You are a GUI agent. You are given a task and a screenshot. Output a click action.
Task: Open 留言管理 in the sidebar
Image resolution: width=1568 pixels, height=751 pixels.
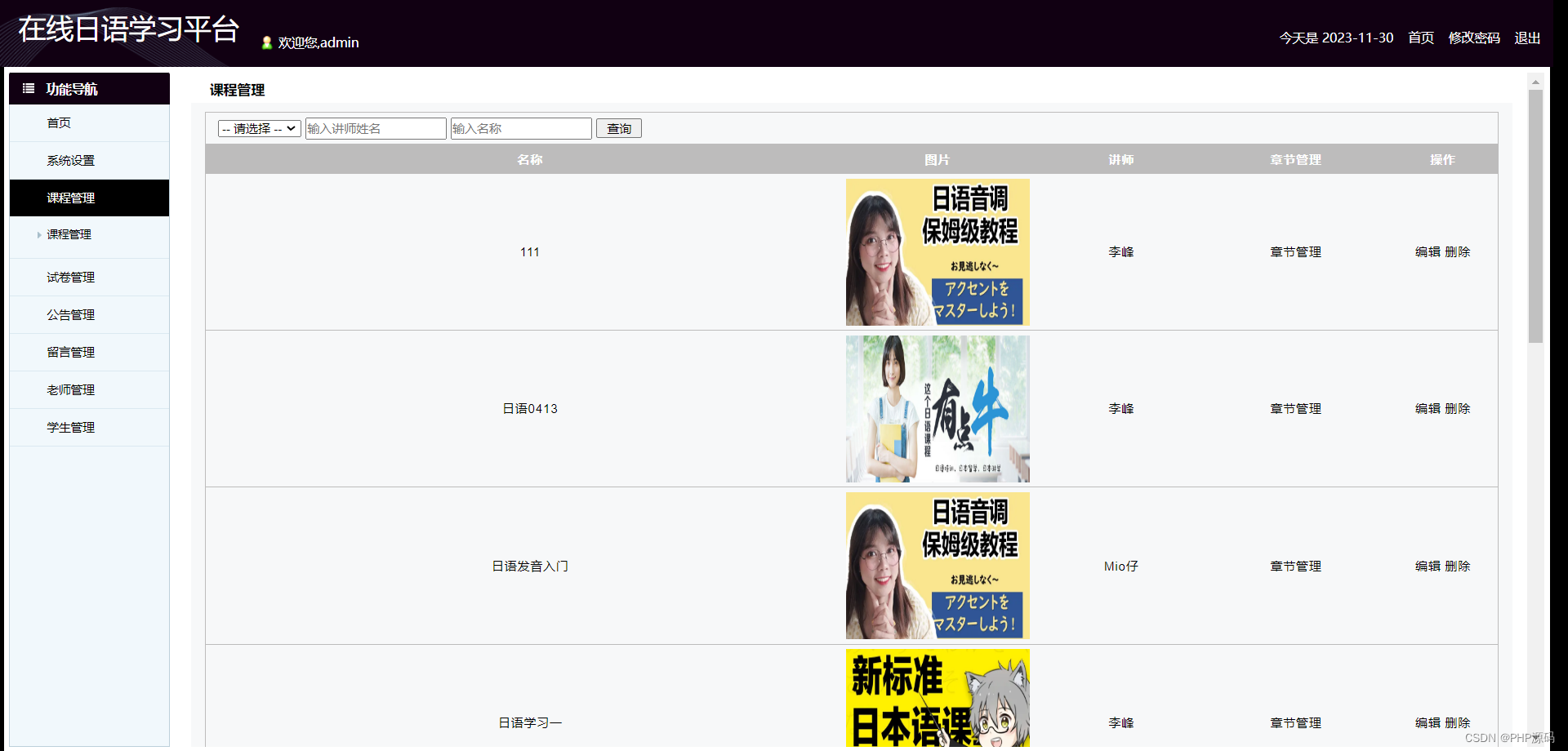[89, 353]
